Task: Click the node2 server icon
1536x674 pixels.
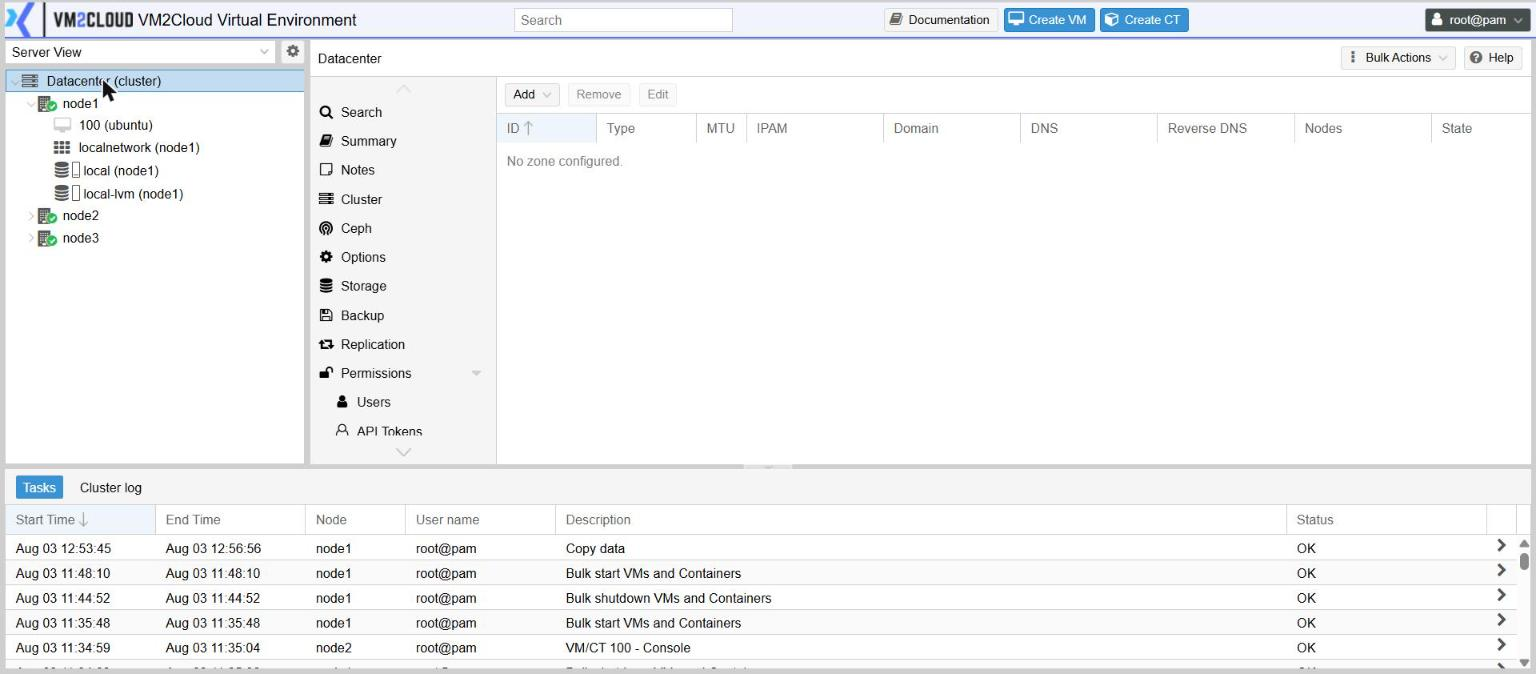Action: click(x=47, y=216)
